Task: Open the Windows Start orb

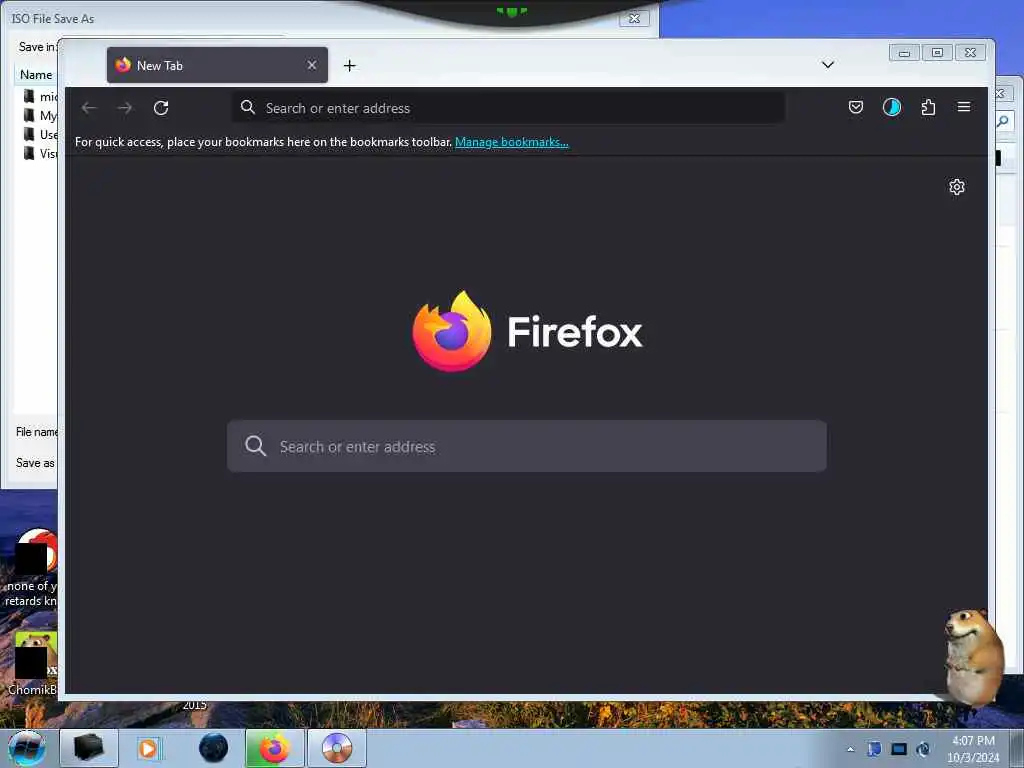Action: coord(27,748)
